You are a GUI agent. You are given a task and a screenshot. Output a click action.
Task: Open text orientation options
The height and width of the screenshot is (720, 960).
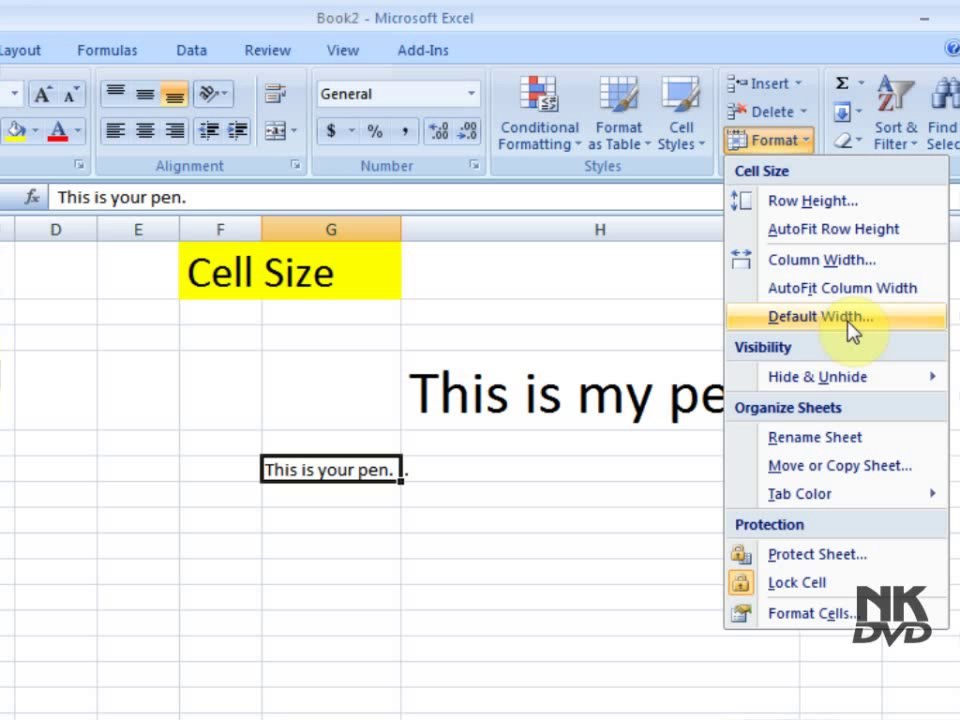pos(213,94)
